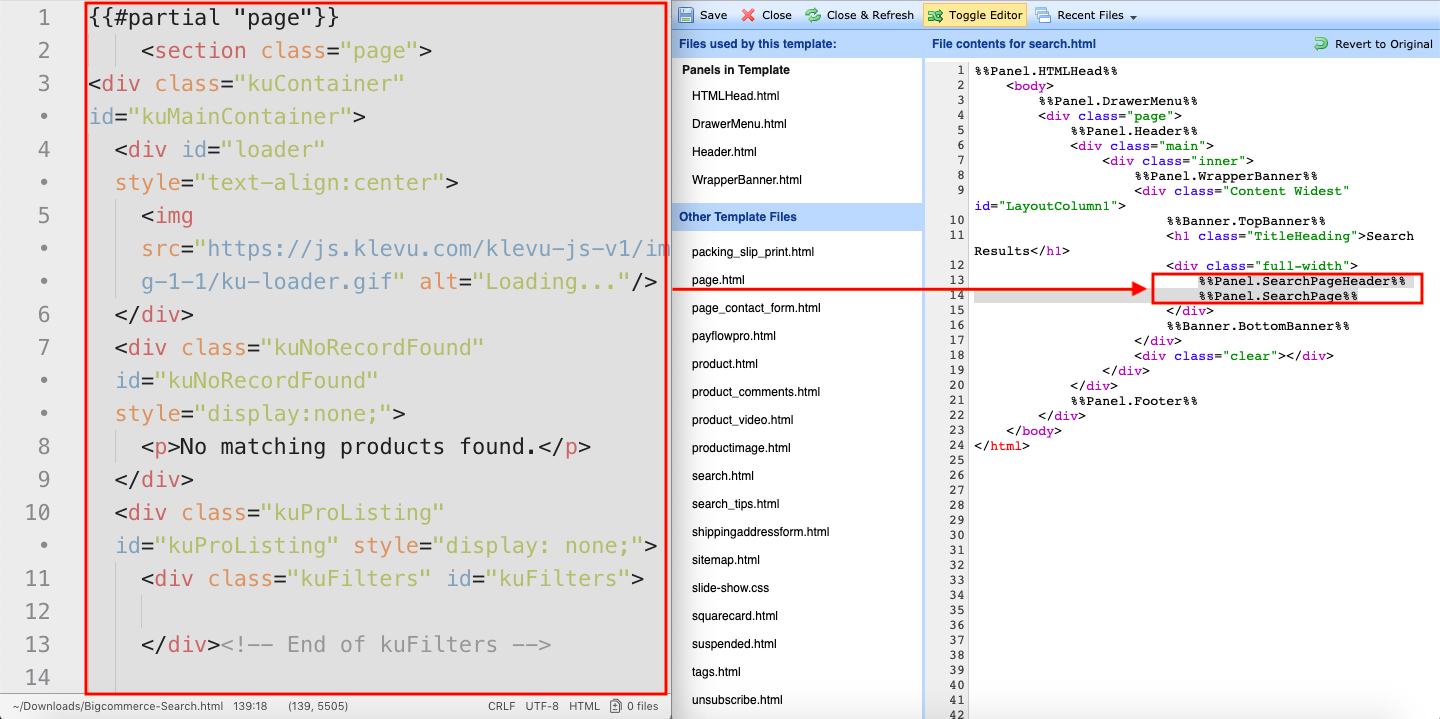Click the files icon in the status bar
This screenshot has height=719, width=1440.
[x=616, y=706]
